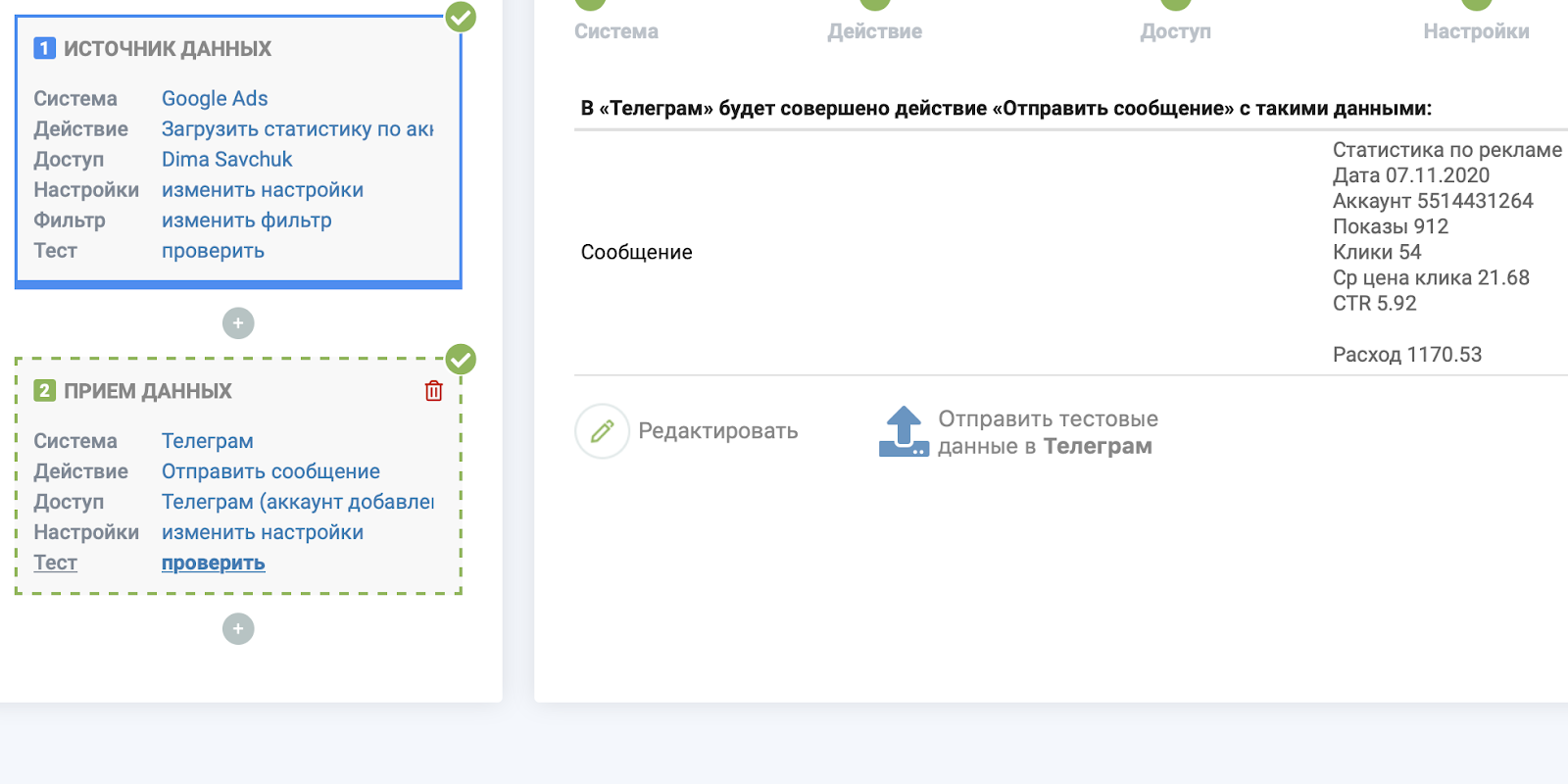Screen dimensions: 1568x784
Task: Click green checkmark on ИСТОЧНИК ДАННЫХ block
Action: click(461, 17)
